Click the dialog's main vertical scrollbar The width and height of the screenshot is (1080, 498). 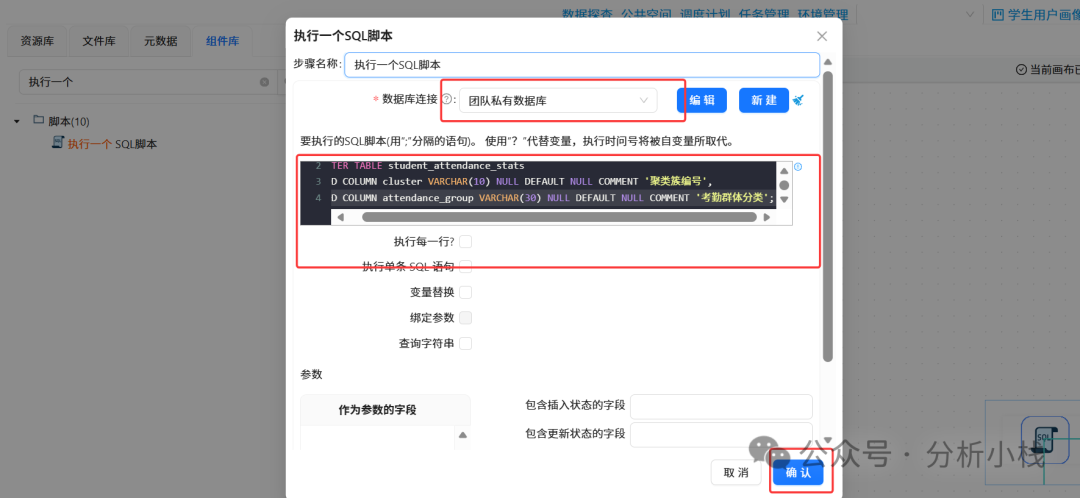828,215
